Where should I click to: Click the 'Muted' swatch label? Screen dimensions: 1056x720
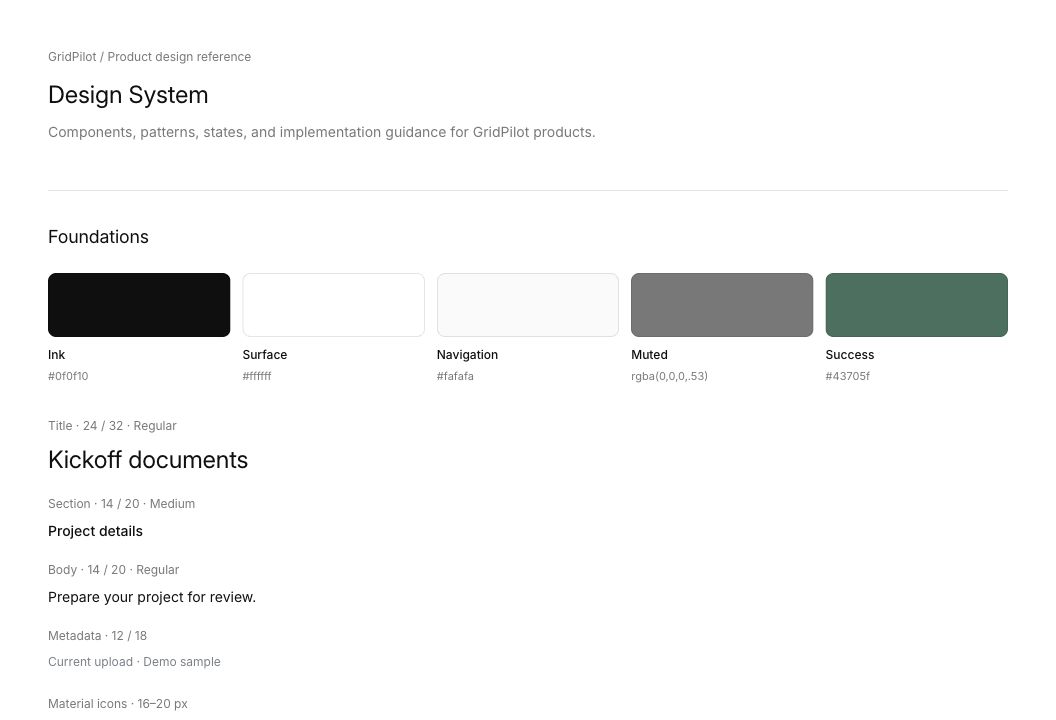pyautogui.click(x=649, y=355)
